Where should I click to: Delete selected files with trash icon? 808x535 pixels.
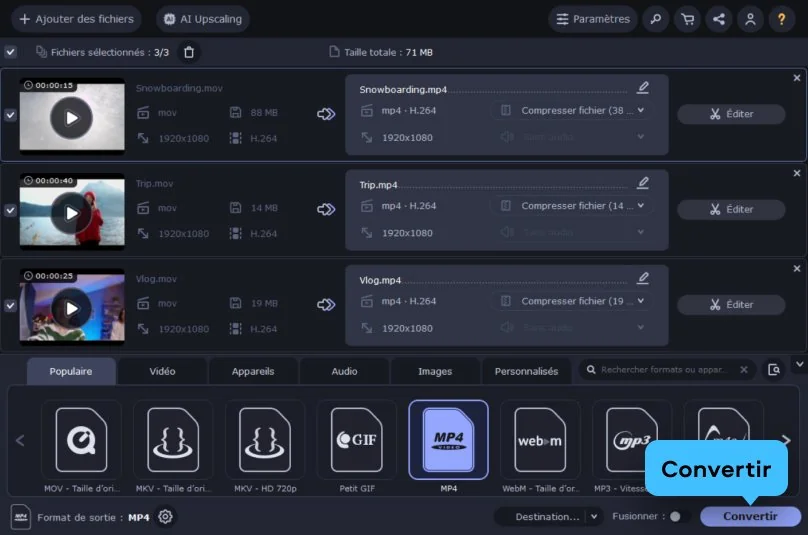coord(189,52)
